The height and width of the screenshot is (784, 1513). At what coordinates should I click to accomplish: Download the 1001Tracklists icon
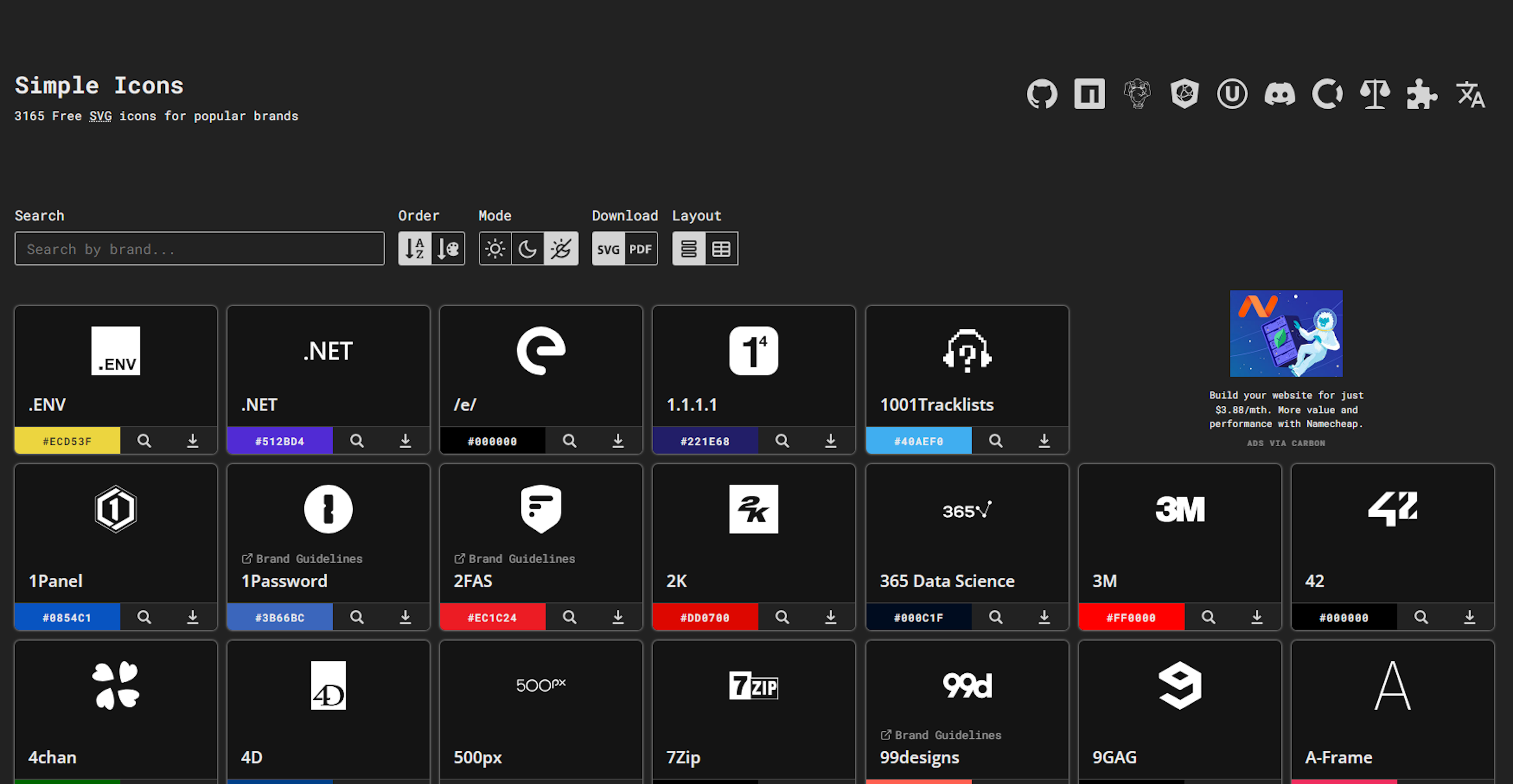pyautogui.click(x=1044, y=441)
